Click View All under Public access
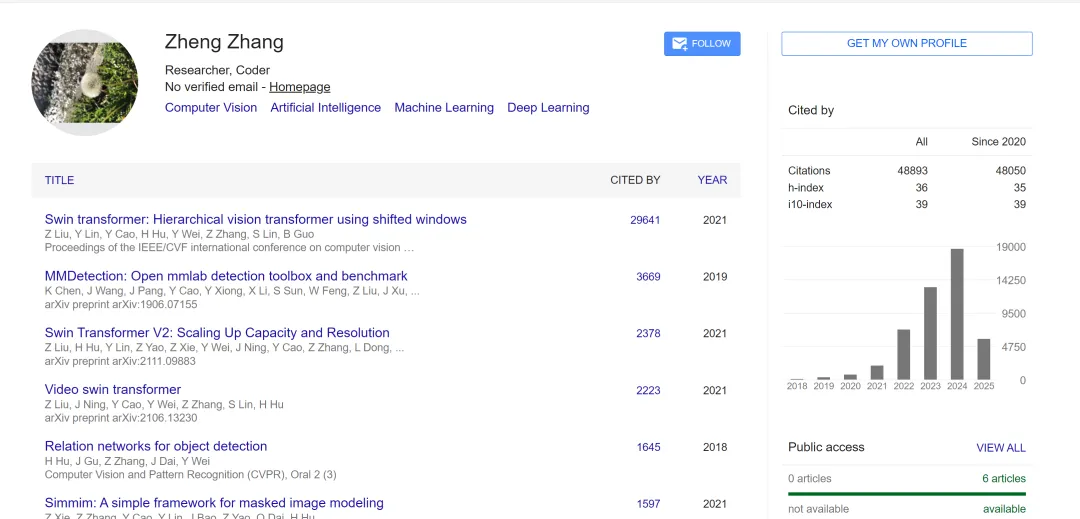The image size is (1080, 519). [x=1001, y=447]
